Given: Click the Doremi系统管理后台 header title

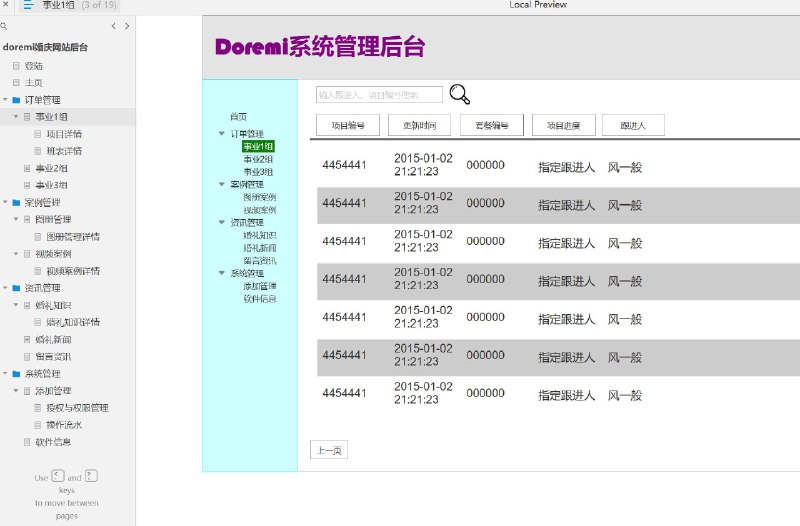Looking at the screenshot, I should [x=320, y=47].
